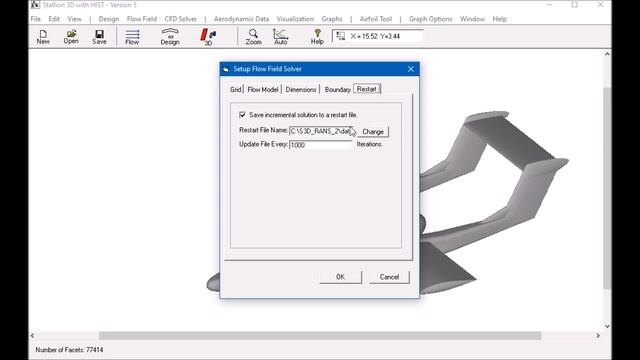The image size is (640, 360).
Task: Select the Flow toolbar icon
Action: pos(132,37)
